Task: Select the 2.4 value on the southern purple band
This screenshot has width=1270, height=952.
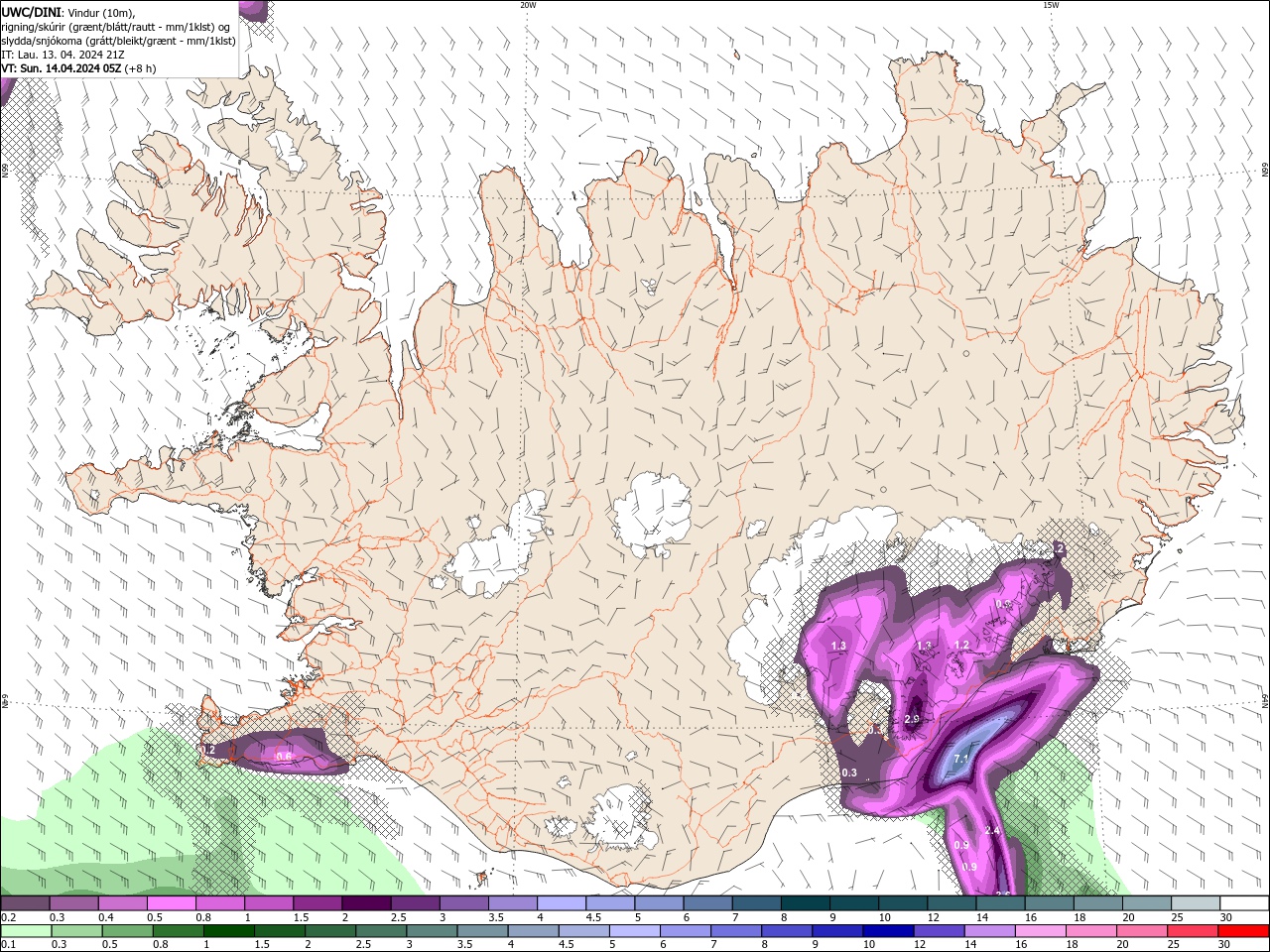Action: point(992,831)
